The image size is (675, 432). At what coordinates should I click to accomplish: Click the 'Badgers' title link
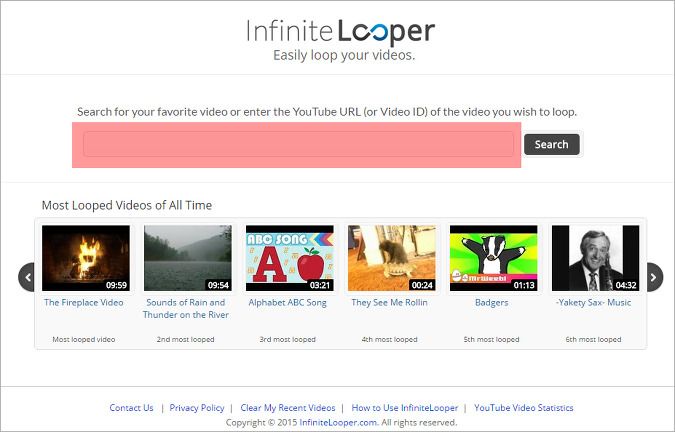[x=492, y=302]
